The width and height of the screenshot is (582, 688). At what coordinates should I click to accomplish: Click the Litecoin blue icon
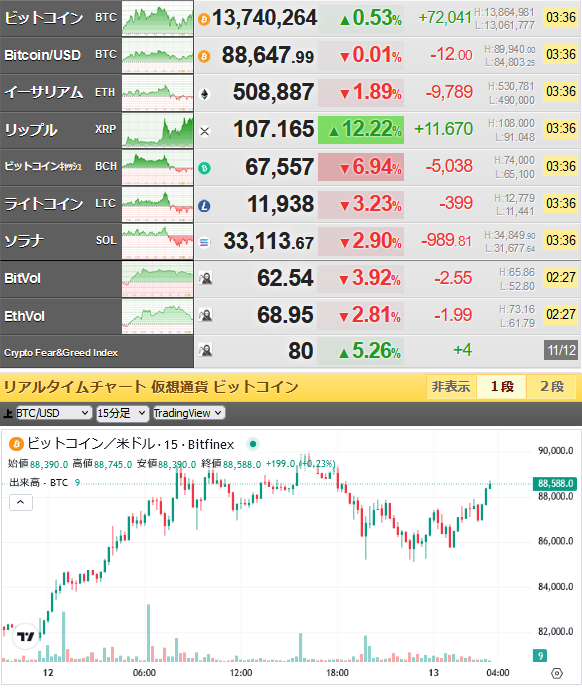coord(204,205)
